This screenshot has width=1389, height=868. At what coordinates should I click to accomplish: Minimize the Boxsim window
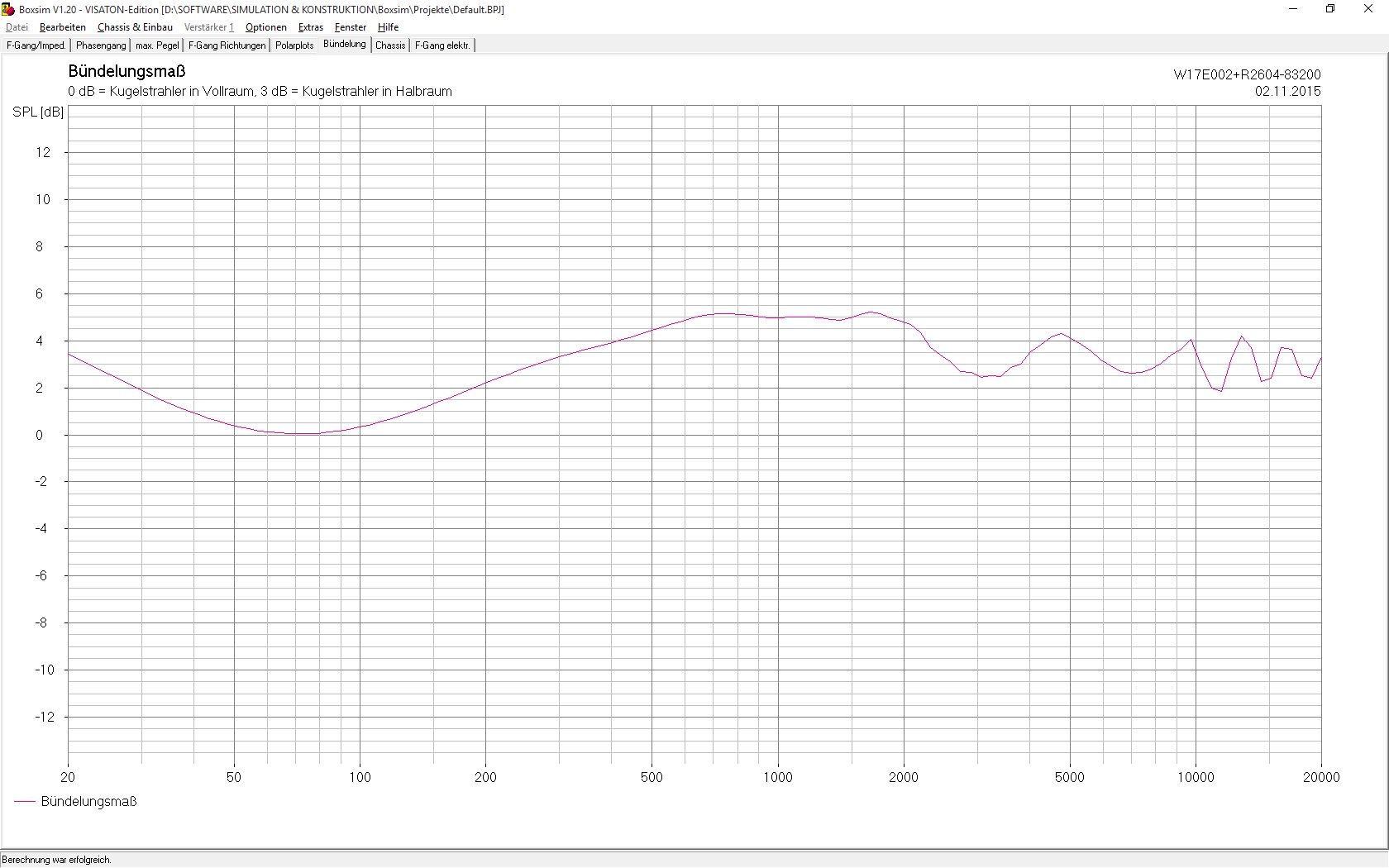pyautogui.click(x=1293, y=9)
